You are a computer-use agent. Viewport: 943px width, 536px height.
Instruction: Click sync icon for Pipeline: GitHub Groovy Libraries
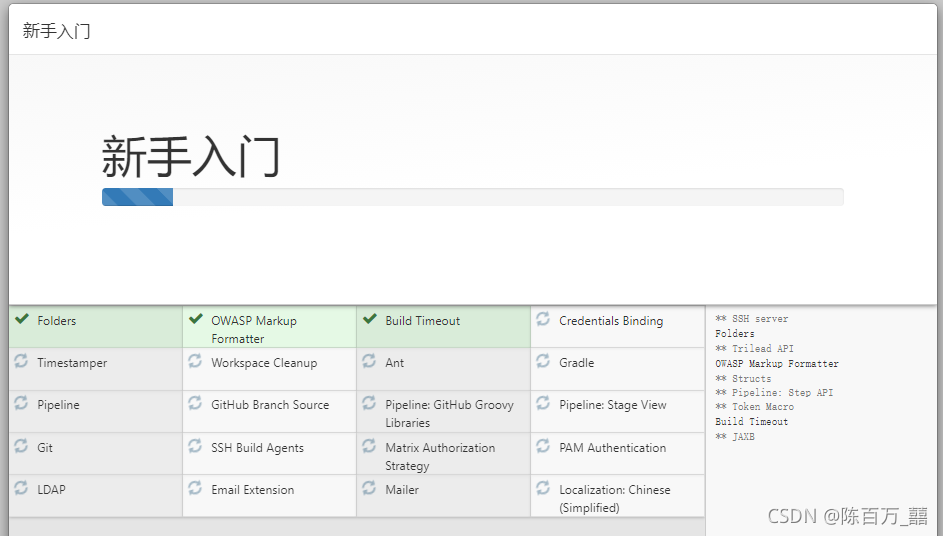click(369, 403)
